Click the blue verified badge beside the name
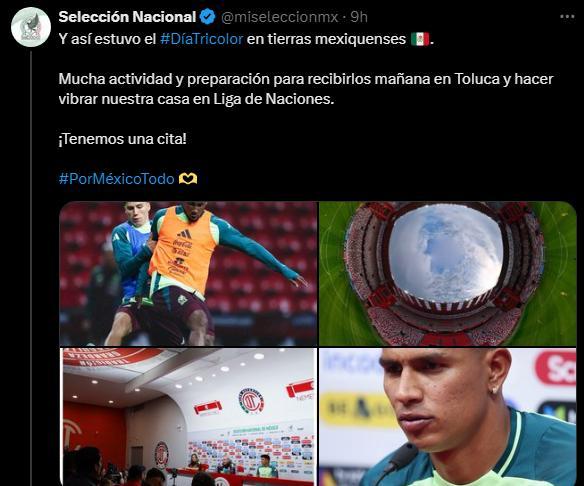 click(208, 17)
